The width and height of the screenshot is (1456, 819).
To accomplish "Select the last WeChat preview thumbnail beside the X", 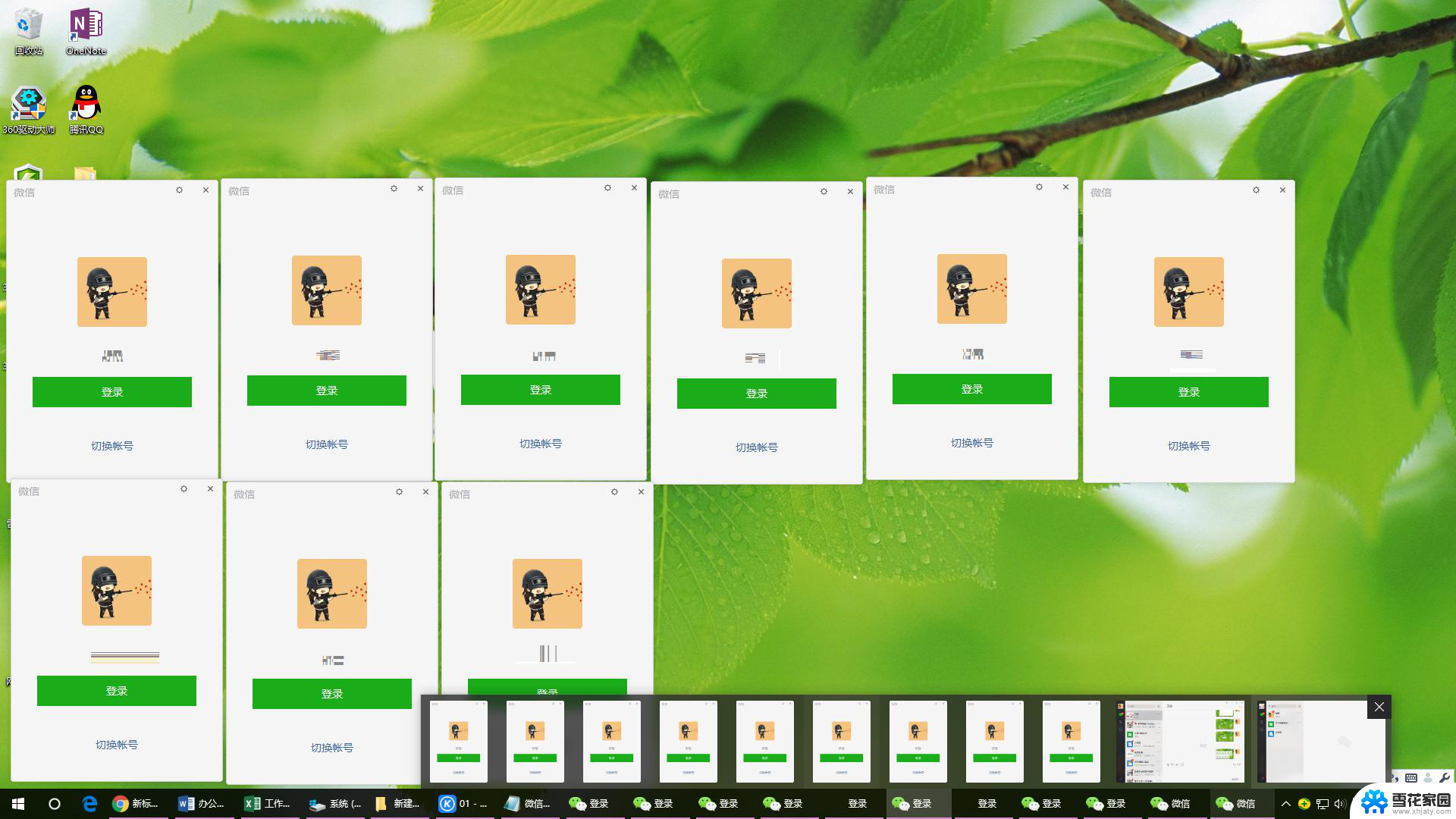I will click(x=1321, y=741).
